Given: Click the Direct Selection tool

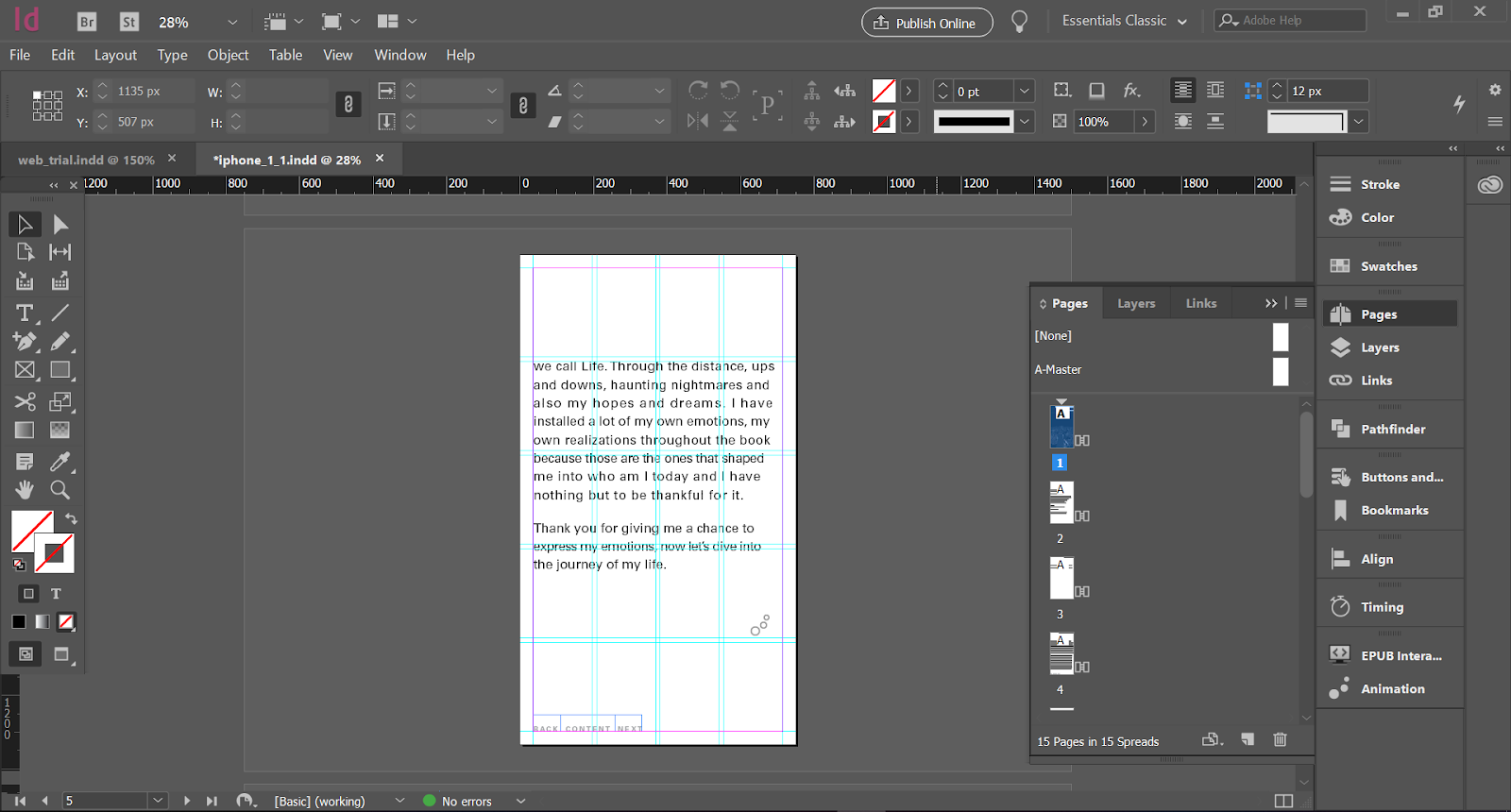Looking at the screenshot, I should click(59, 224).
